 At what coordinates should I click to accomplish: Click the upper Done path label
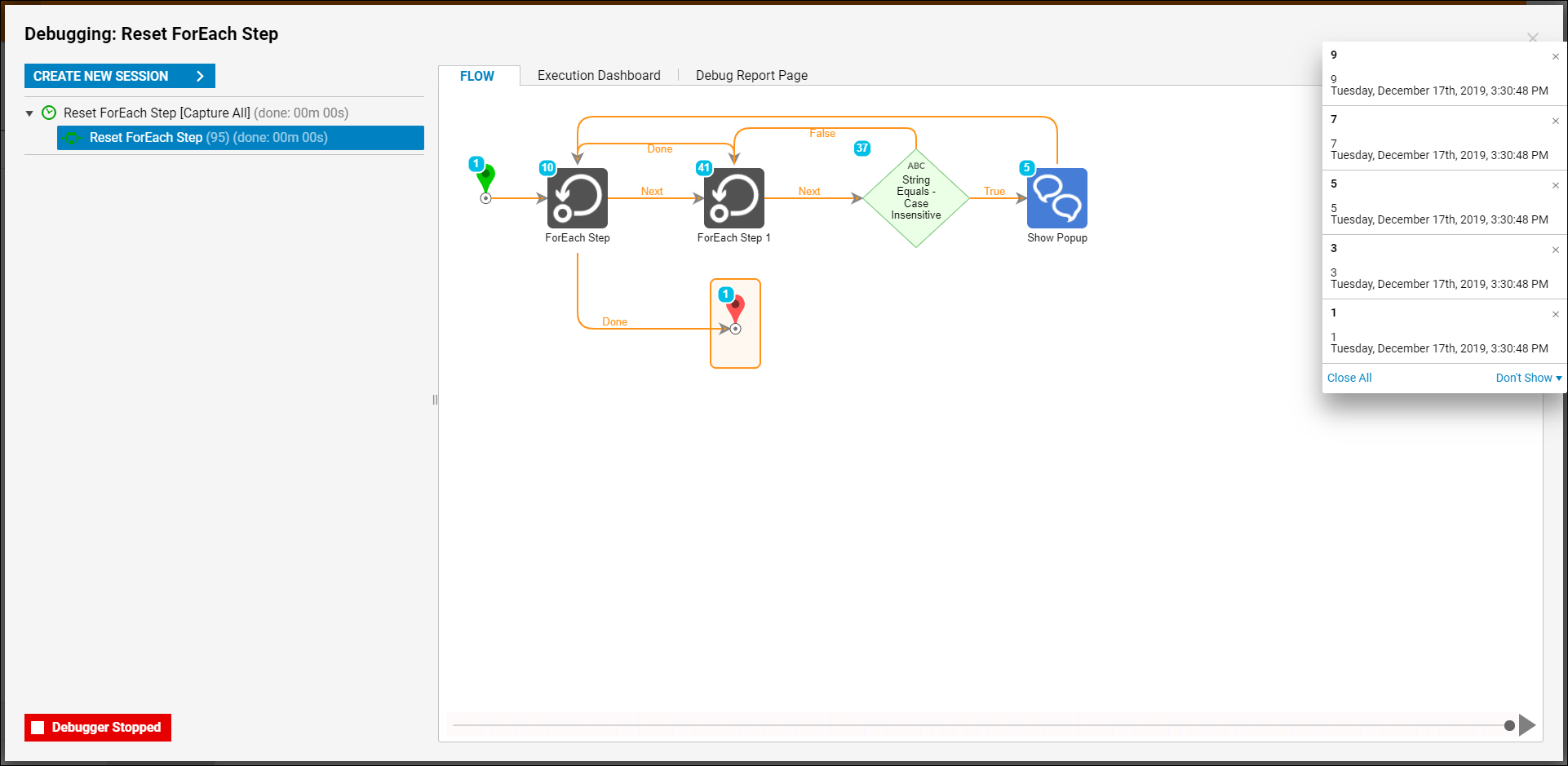(660, 149)
